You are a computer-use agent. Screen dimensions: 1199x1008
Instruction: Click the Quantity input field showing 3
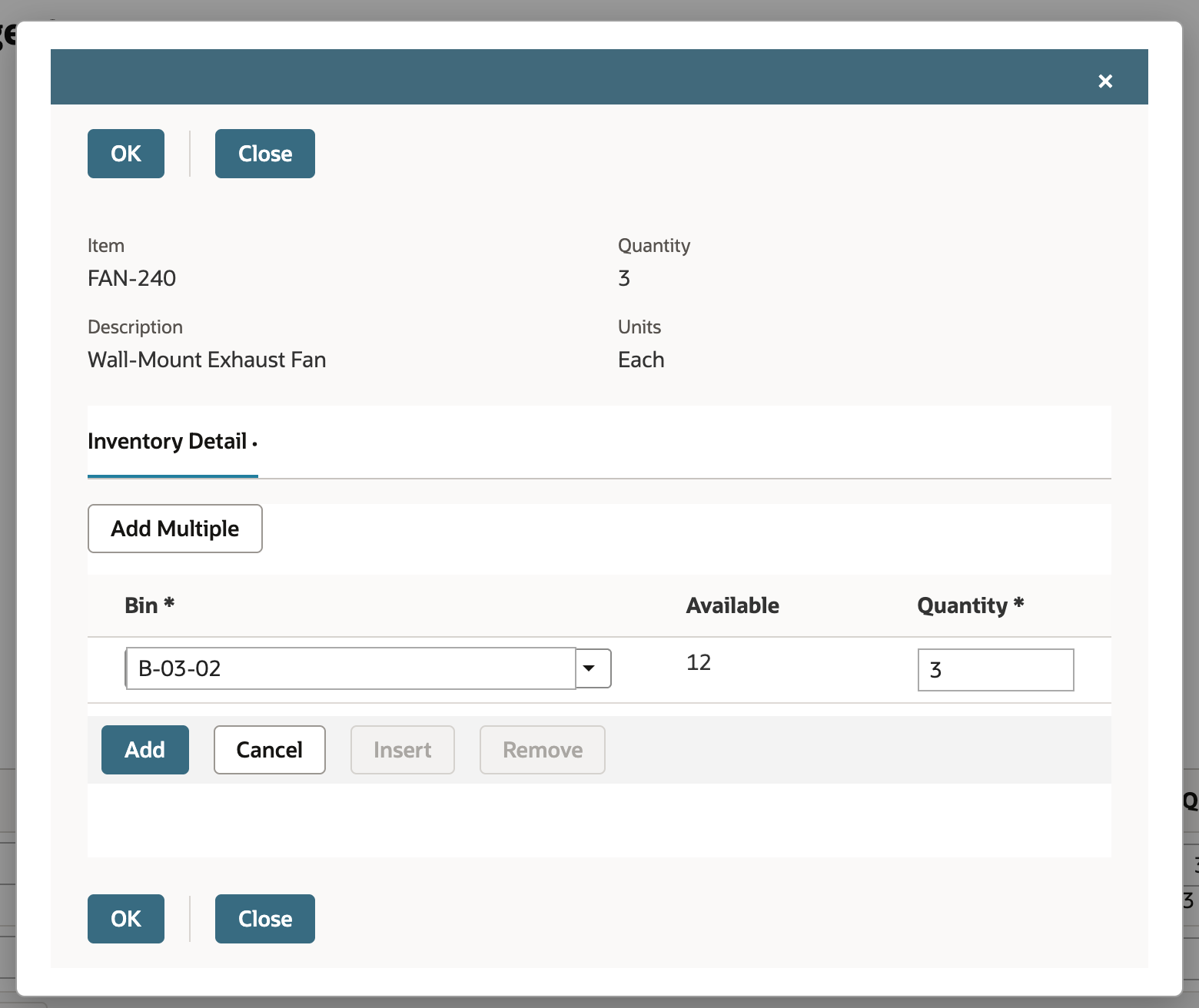[995, 670]
